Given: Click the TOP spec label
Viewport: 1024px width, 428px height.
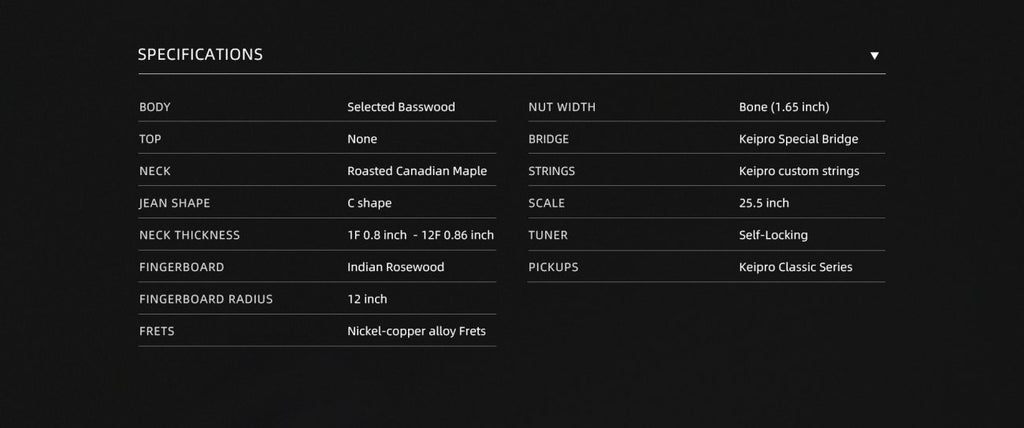Looking at the screenshot, I should pos(150,139).
